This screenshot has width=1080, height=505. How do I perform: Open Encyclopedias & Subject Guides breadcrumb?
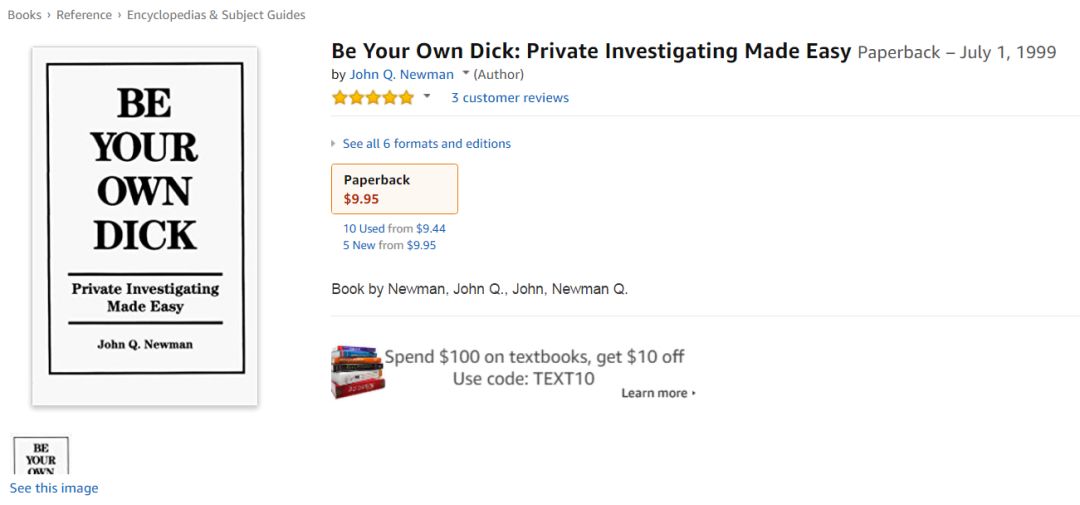[x=216, y=15]
